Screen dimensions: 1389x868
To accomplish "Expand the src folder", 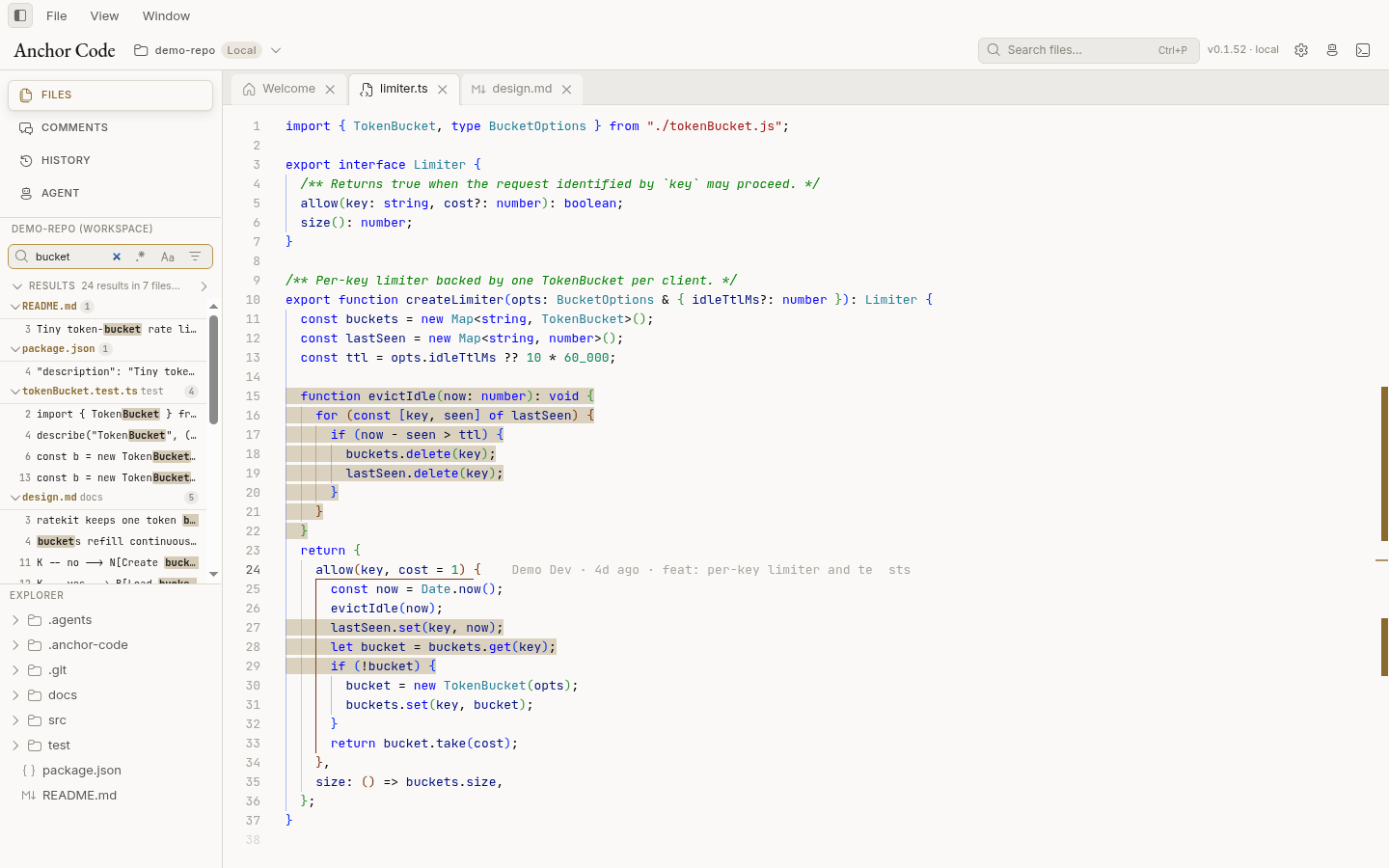I will 15,720.
